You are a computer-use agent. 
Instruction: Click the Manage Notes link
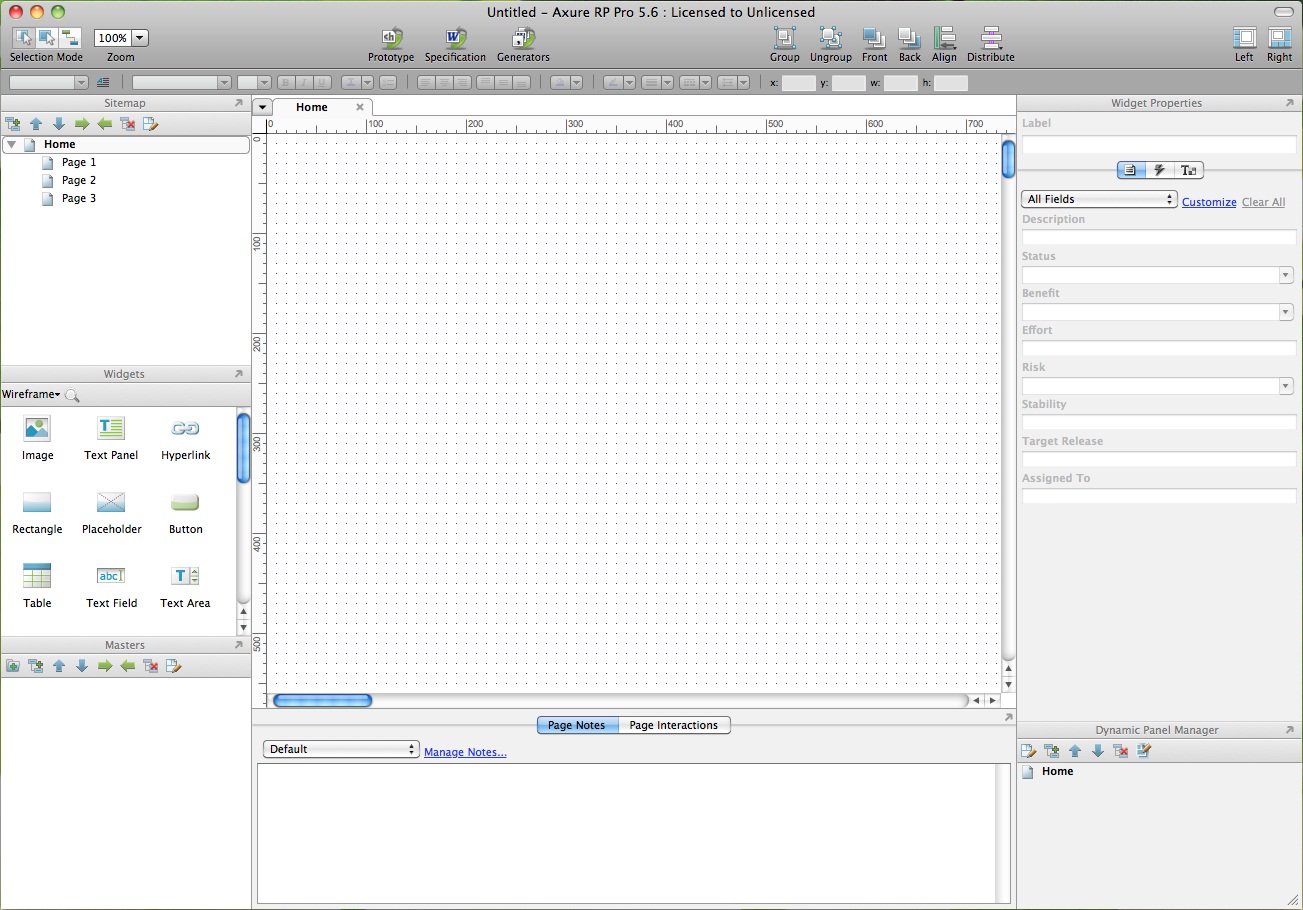tap(464, 751)
